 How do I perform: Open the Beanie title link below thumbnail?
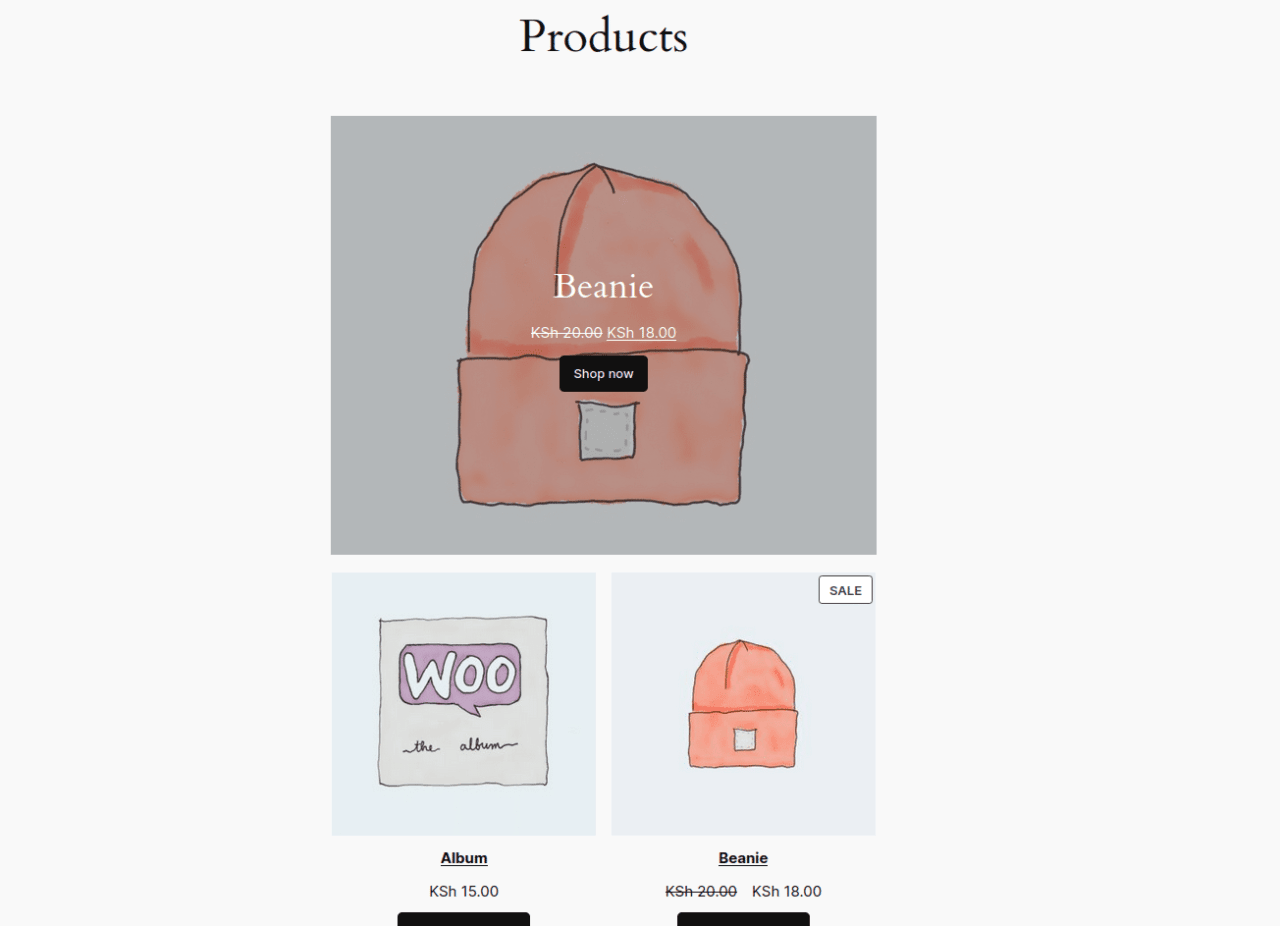point(743,858)
